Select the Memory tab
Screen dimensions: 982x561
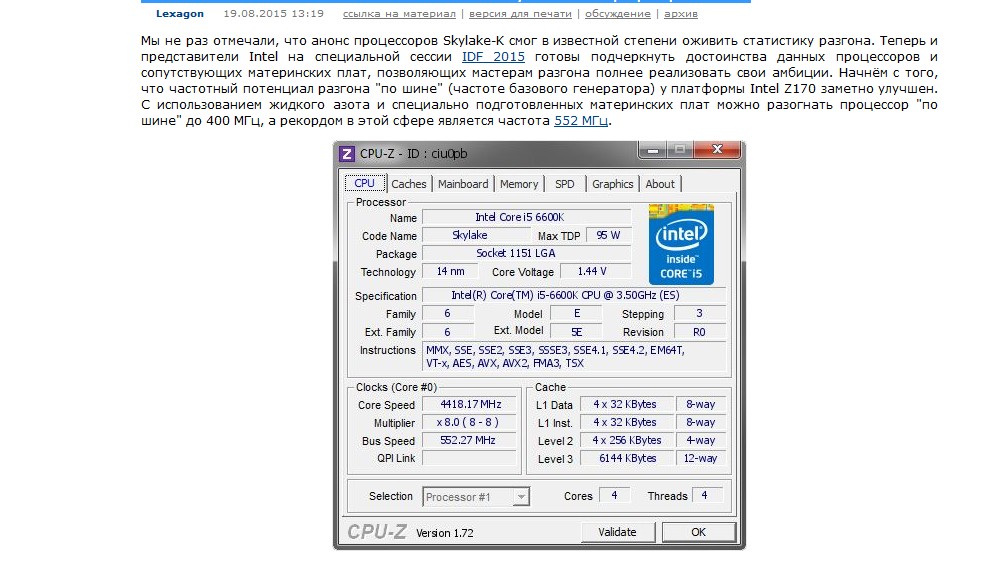click(x=519, y=184)
